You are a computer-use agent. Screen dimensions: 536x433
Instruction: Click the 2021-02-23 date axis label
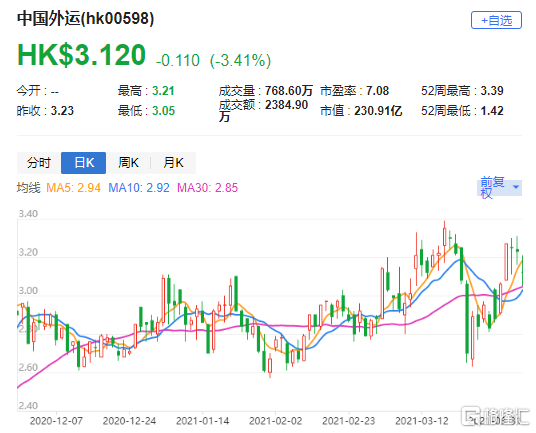coord(349,421)
